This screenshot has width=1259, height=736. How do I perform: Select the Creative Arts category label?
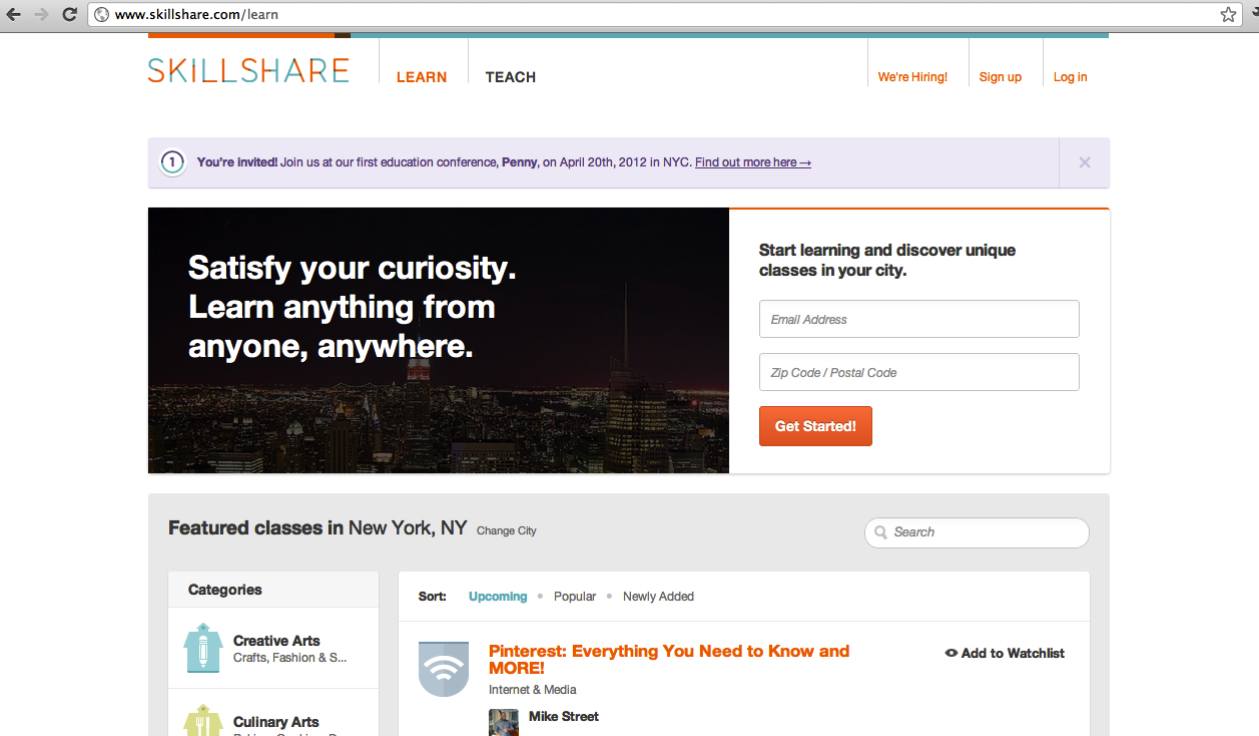coord(276,641)
